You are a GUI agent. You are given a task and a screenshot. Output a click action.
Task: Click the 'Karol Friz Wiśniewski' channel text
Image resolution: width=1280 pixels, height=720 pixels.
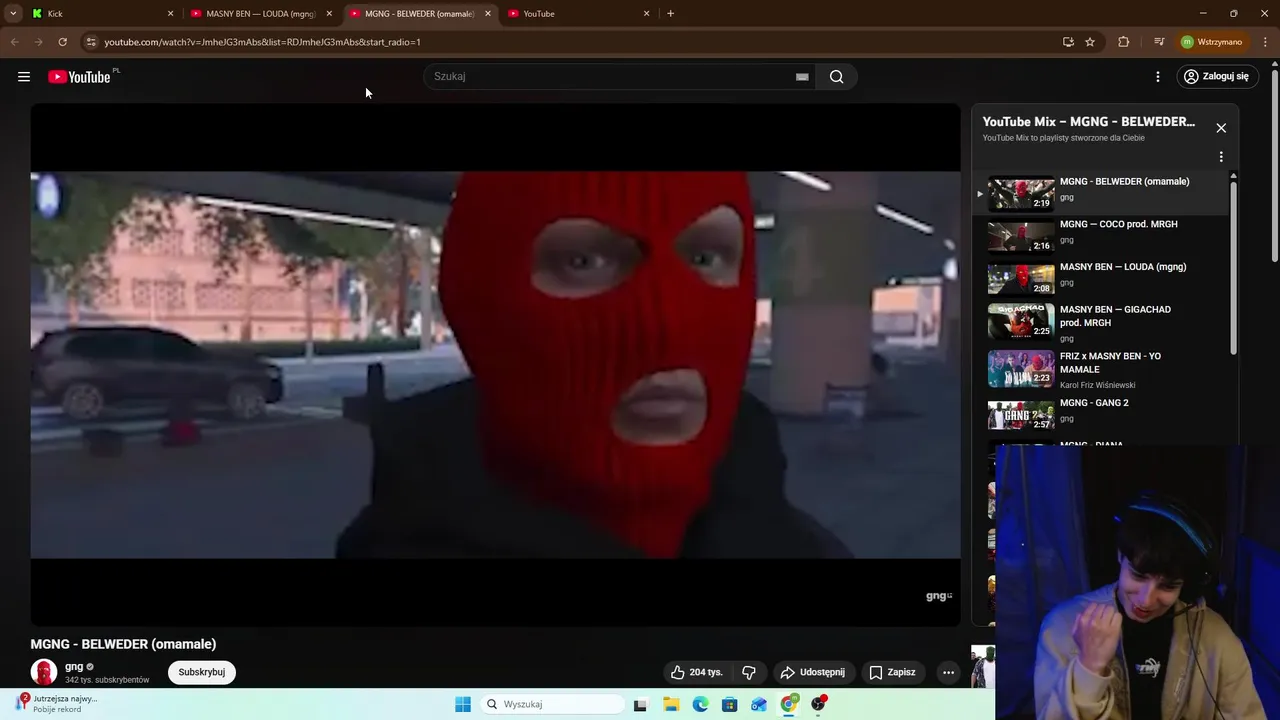coord(1098,385)
